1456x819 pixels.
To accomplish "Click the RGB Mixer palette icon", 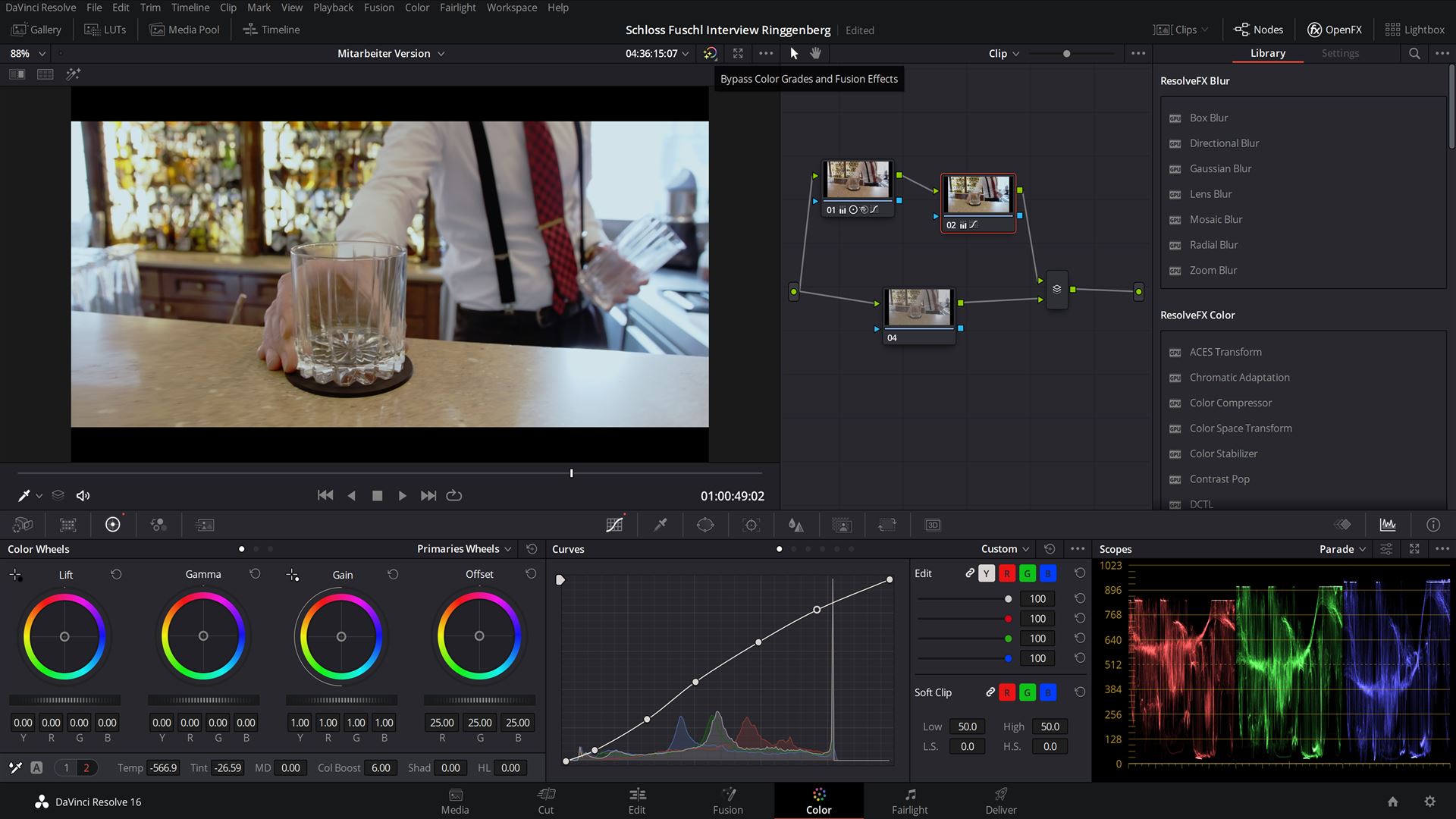I will (x=158, y=525).
